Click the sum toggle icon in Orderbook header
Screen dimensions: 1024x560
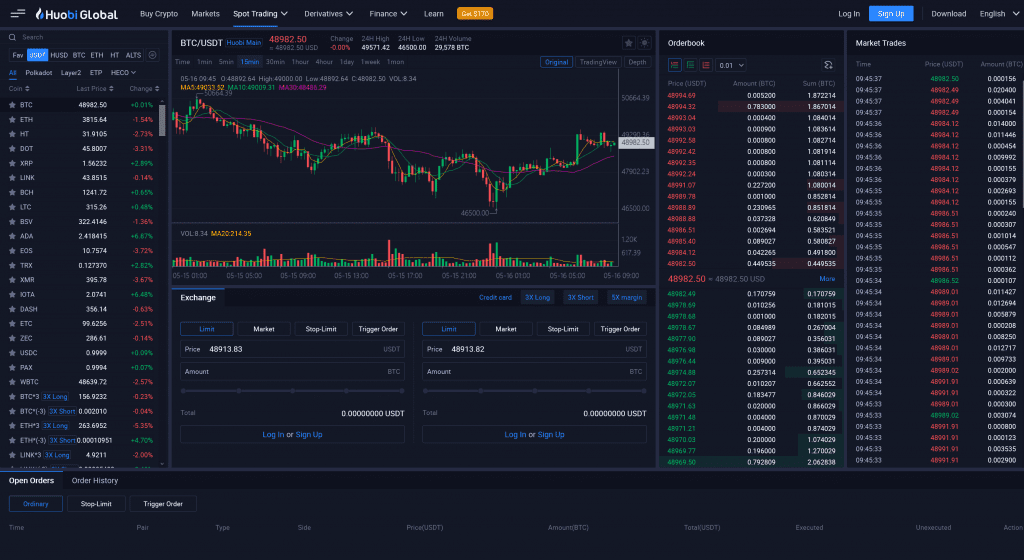828,65
